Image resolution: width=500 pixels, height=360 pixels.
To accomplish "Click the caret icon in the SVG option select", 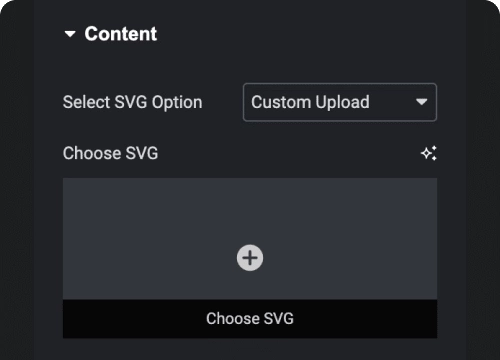I will coord(422,102).
